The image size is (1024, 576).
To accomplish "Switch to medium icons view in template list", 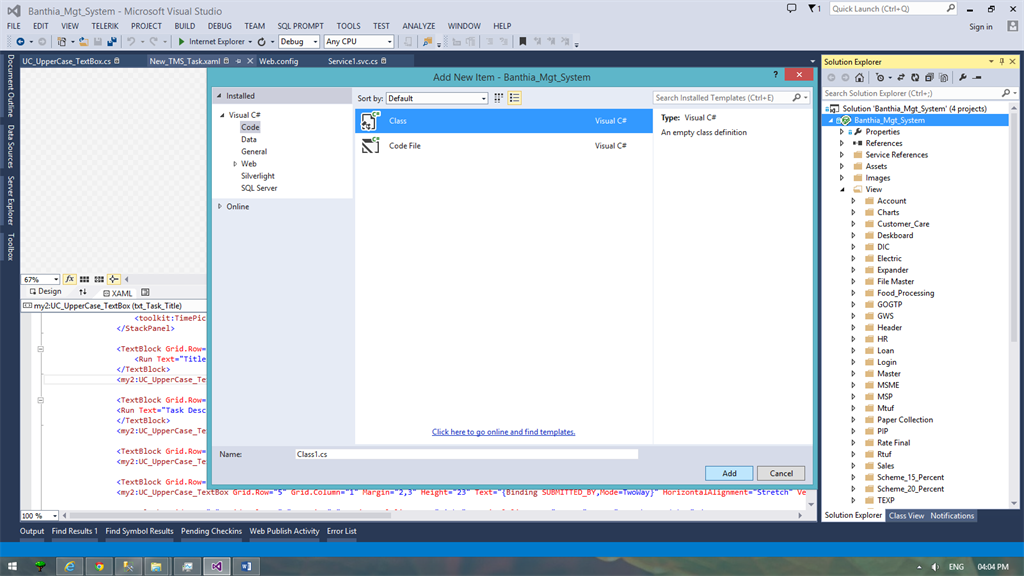I will pyautogui.click(x=498, y=97).
